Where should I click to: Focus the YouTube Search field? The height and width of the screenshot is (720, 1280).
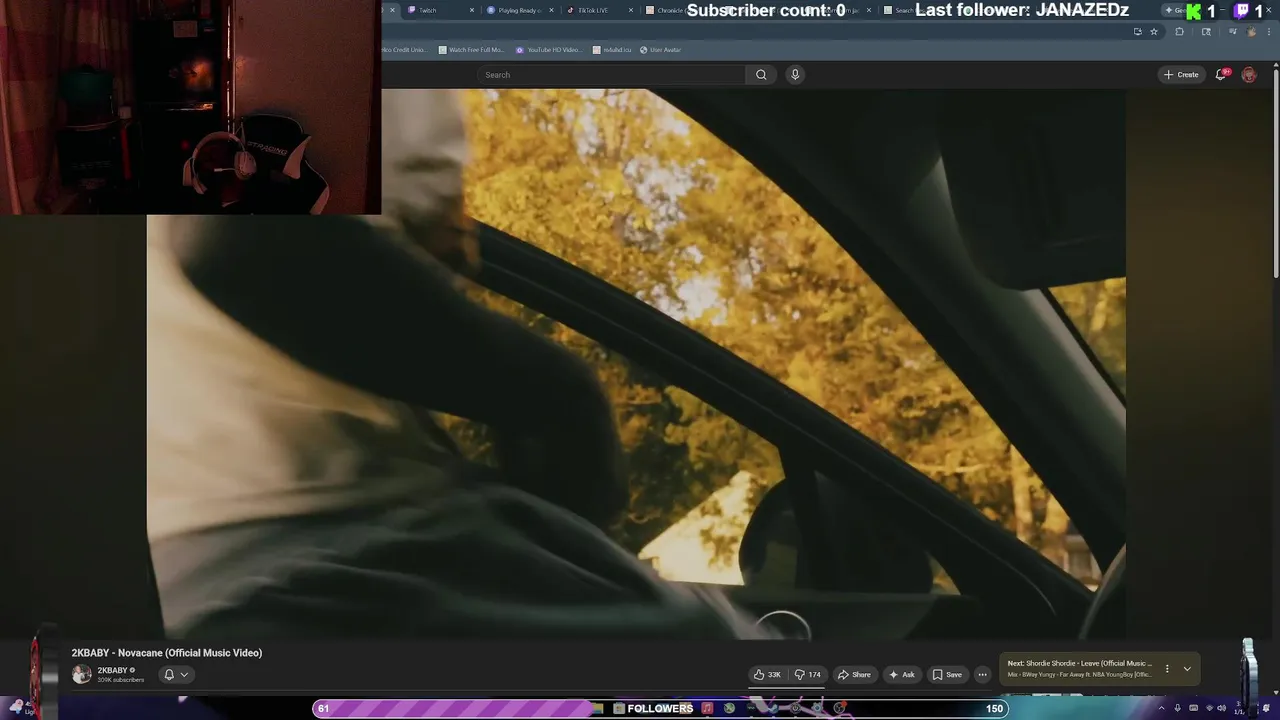coord(612,75)
